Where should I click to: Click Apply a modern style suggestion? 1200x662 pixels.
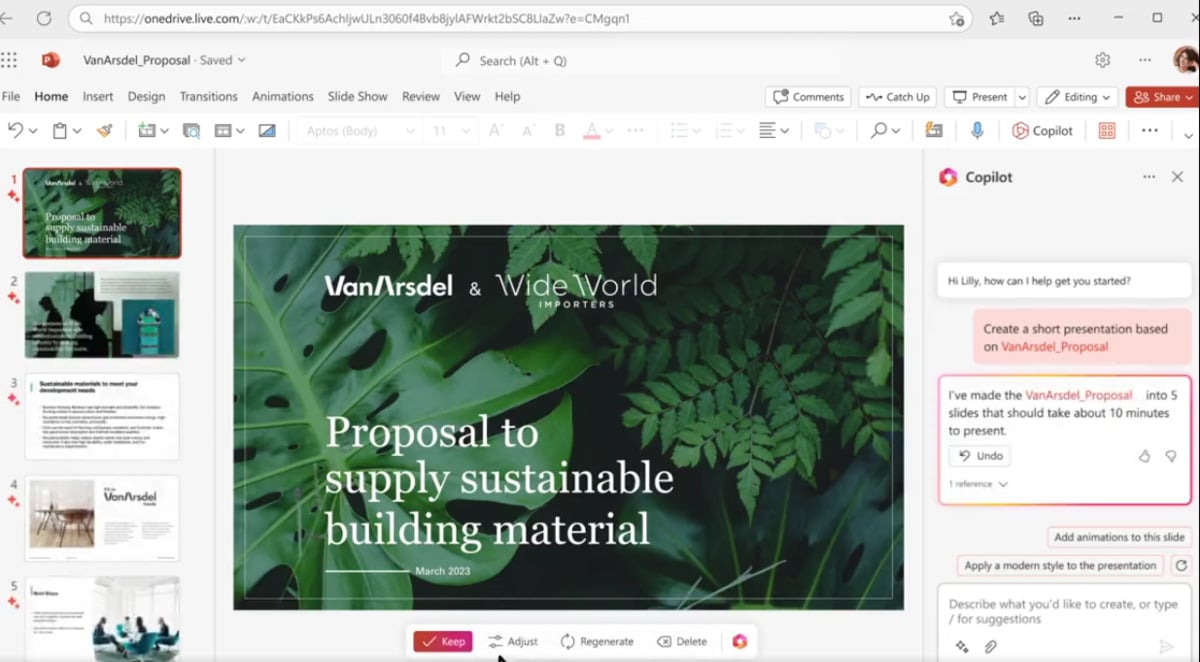click(x=1060, y=565)
